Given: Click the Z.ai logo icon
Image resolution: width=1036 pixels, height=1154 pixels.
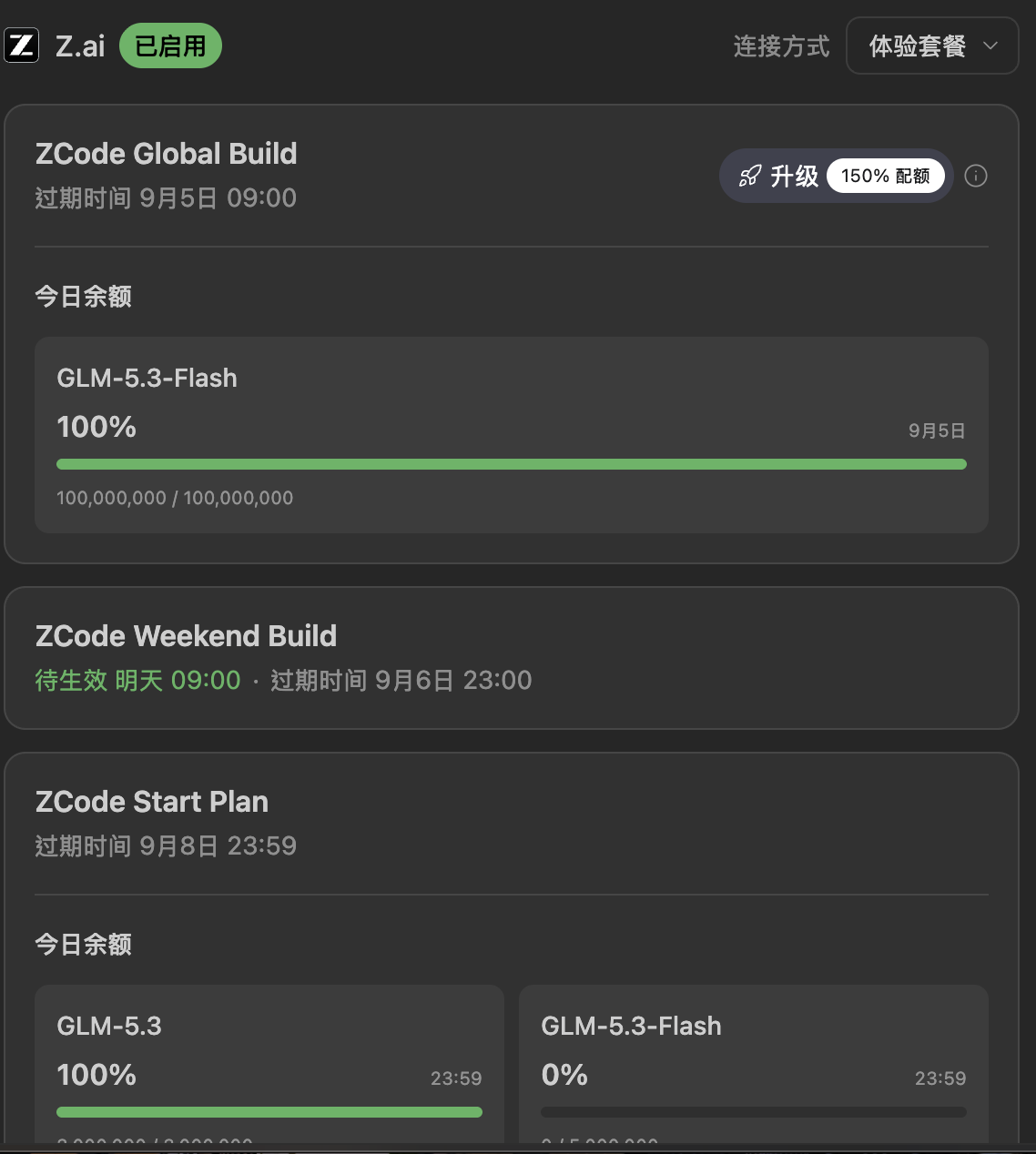Looking at the screenshot, I should pos(21,46).
